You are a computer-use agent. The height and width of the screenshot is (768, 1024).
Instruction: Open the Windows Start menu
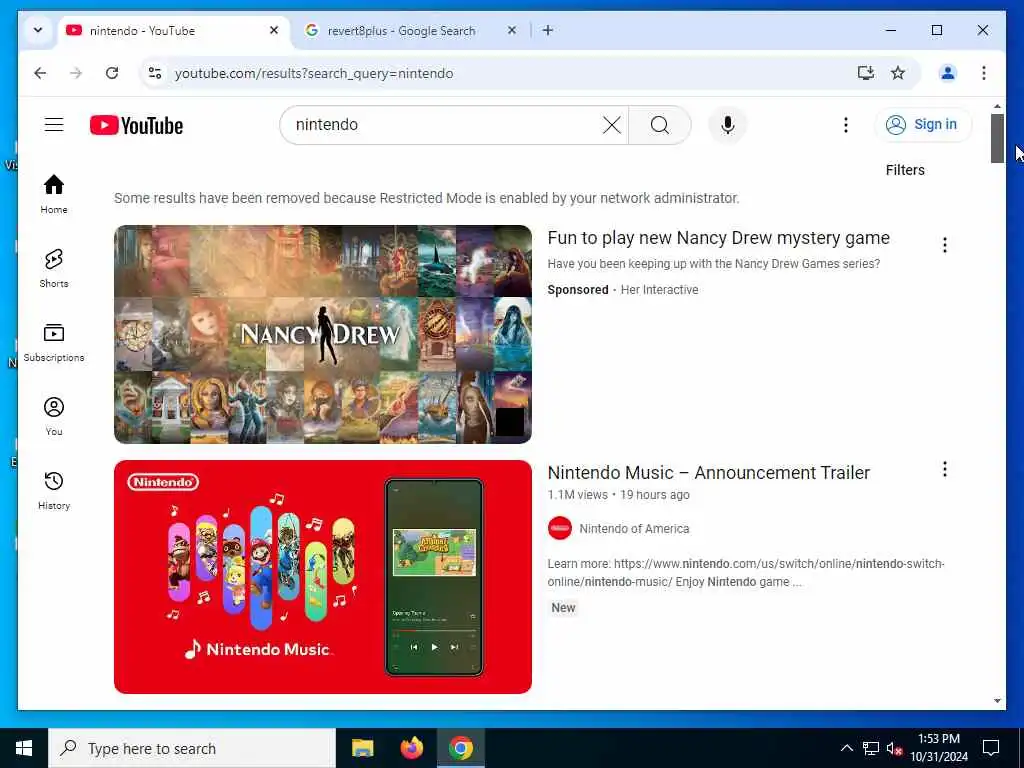coord(24,748)
